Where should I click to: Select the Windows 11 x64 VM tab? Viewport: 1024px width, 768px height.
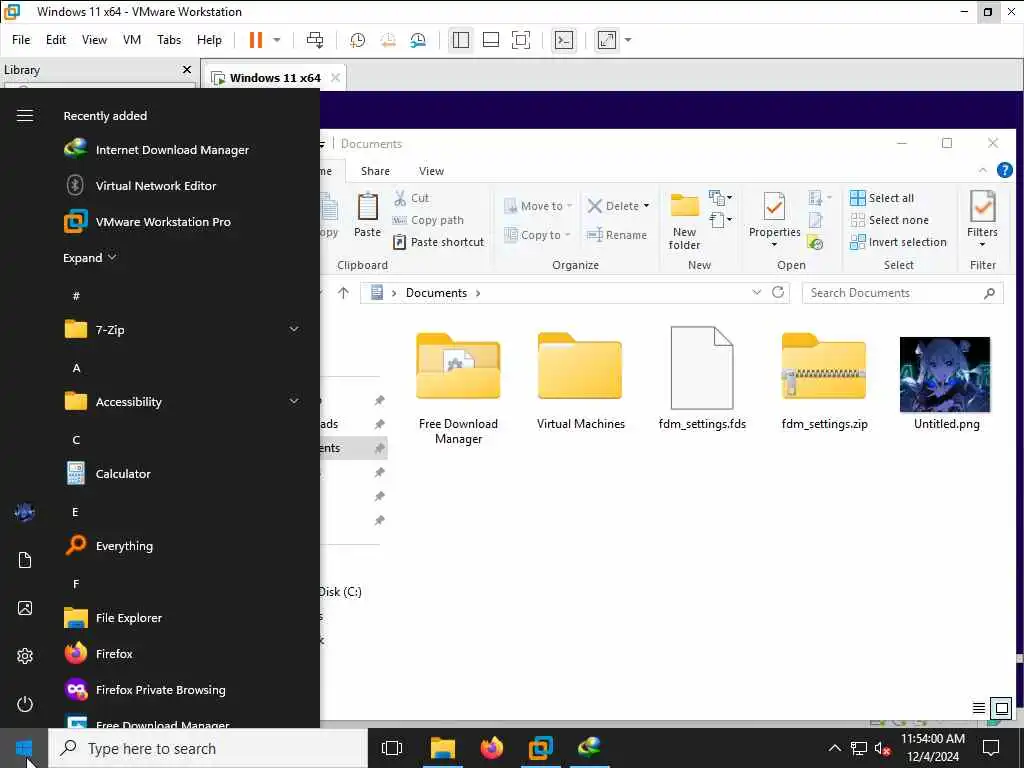pyautogui.click(x=274, y=77)
